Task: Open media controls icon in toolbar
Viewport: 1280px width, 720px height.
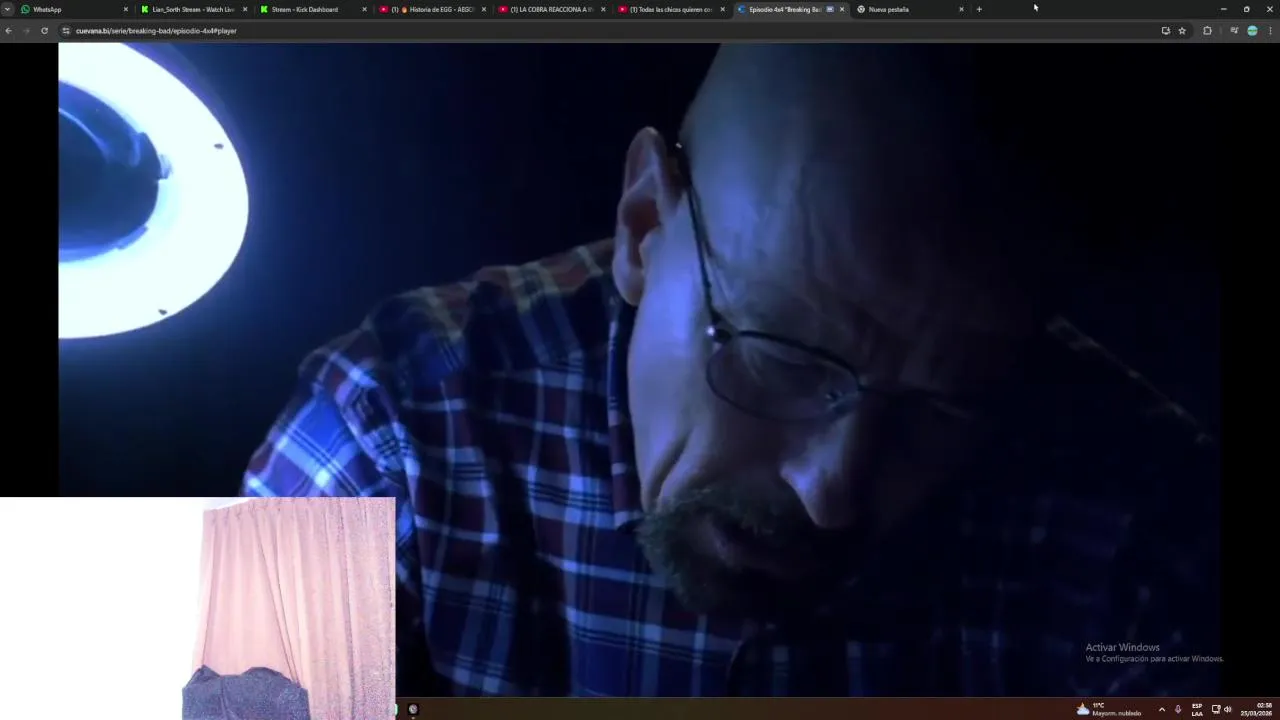Action: [x=1235, y=31]
